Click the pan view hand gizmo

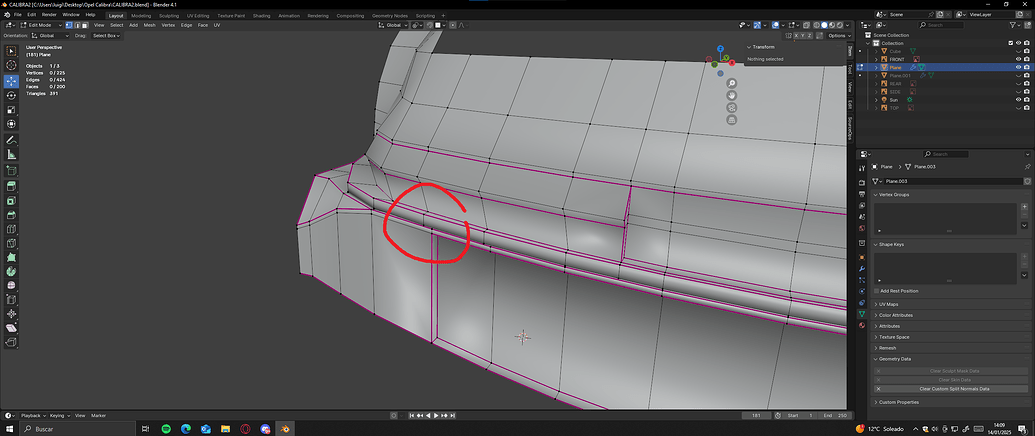(x=731, y=96)
